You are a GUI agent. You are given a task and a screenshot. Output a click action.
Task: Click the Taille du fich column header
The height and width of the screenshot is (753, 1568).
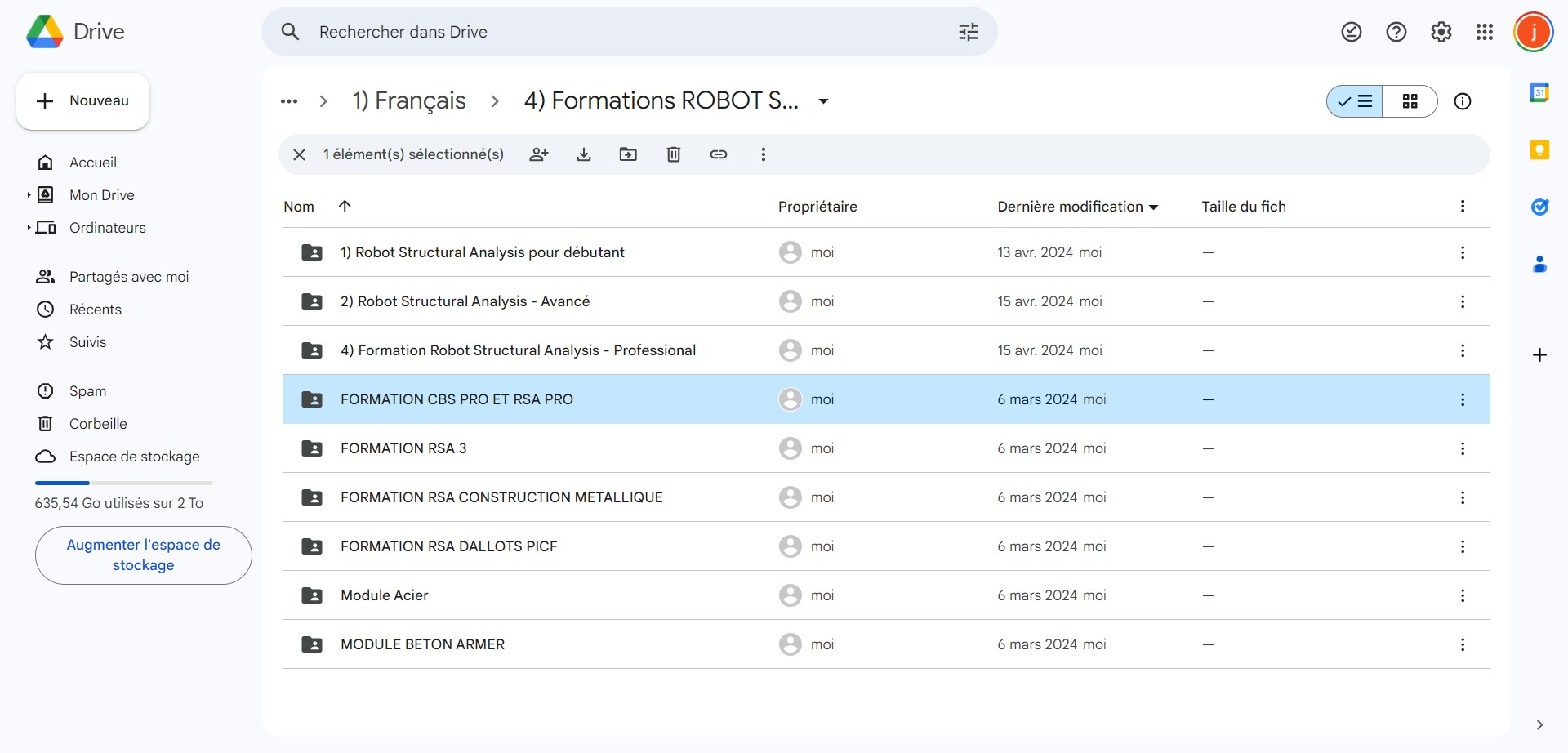[x=1244, y=207]
